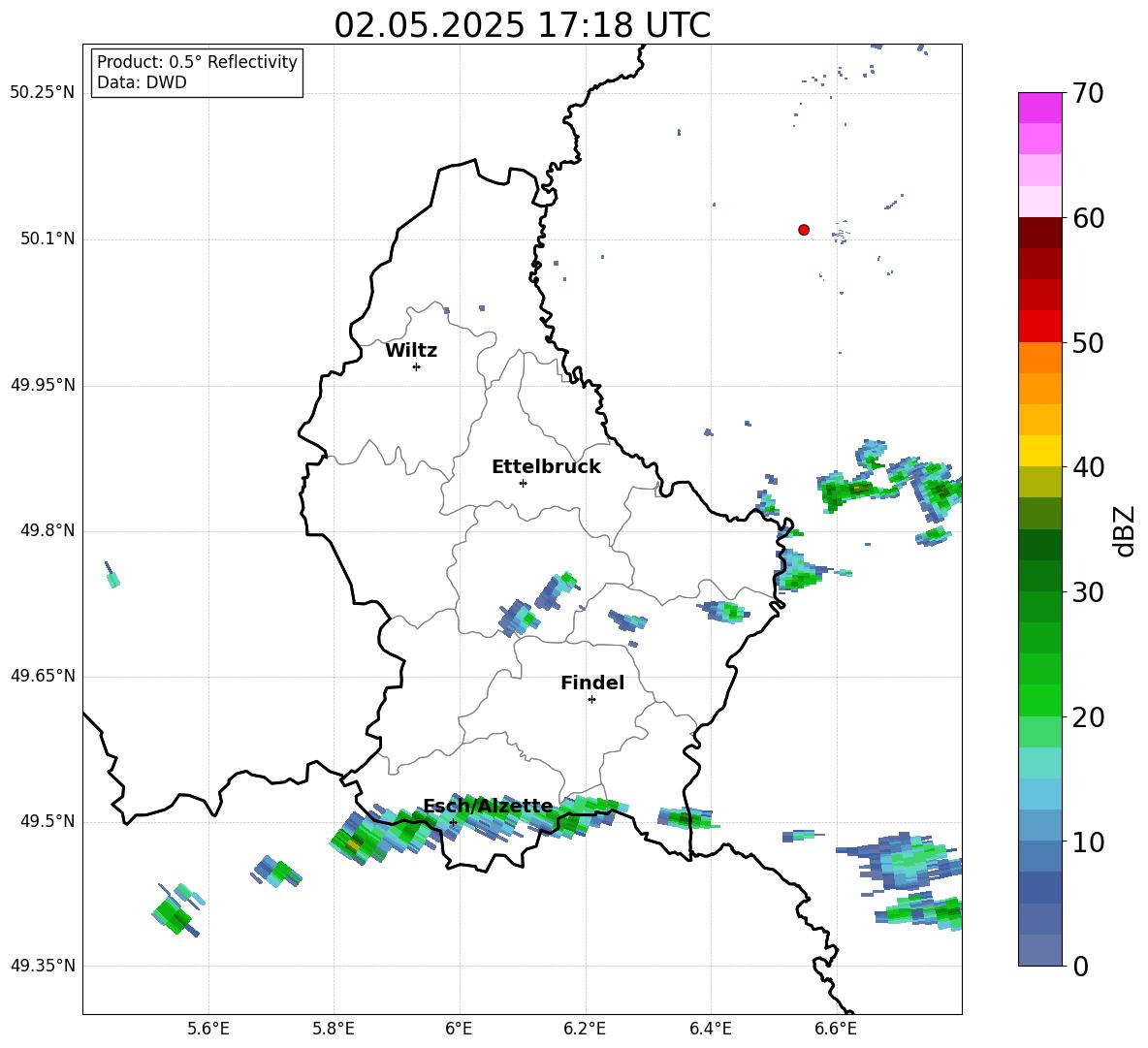Click the Ettelbruck station cross marker
1148x1048 pixels.
(x=523, y=483)
